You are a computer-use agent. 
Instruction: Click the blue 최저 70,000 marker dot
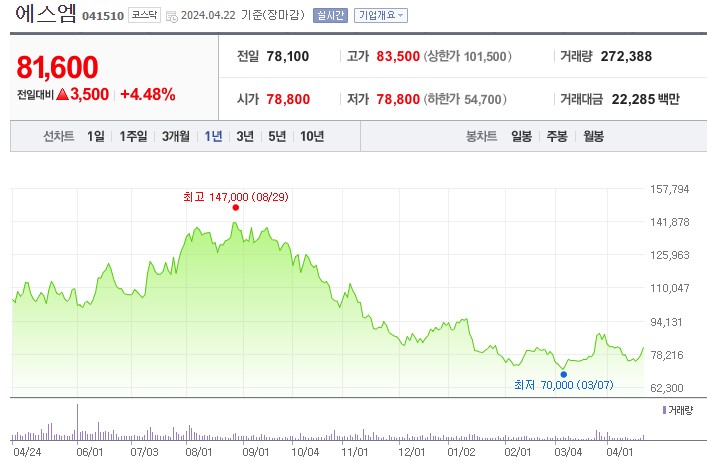564,374
